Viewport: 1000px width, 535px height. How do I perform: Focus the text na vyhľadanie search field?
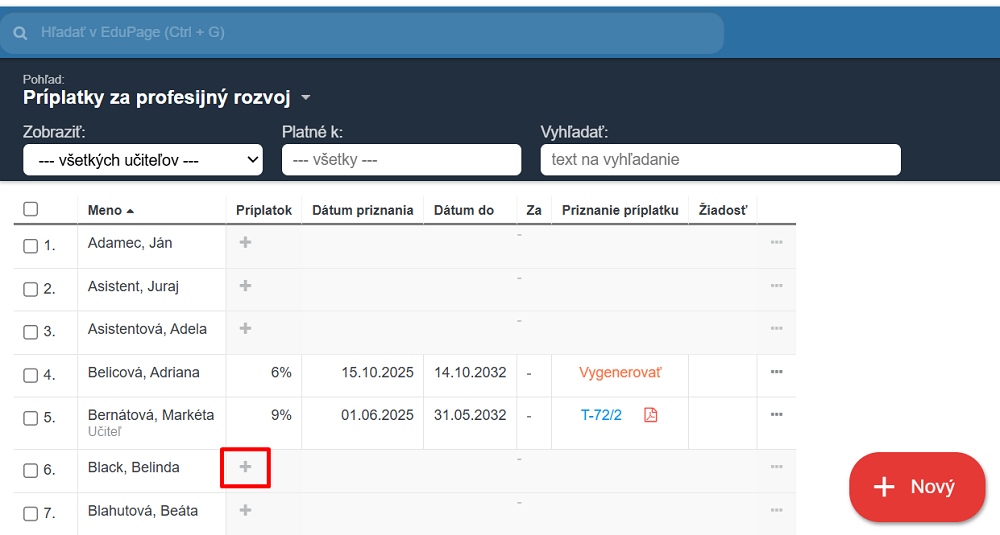(x=720, y=160)
